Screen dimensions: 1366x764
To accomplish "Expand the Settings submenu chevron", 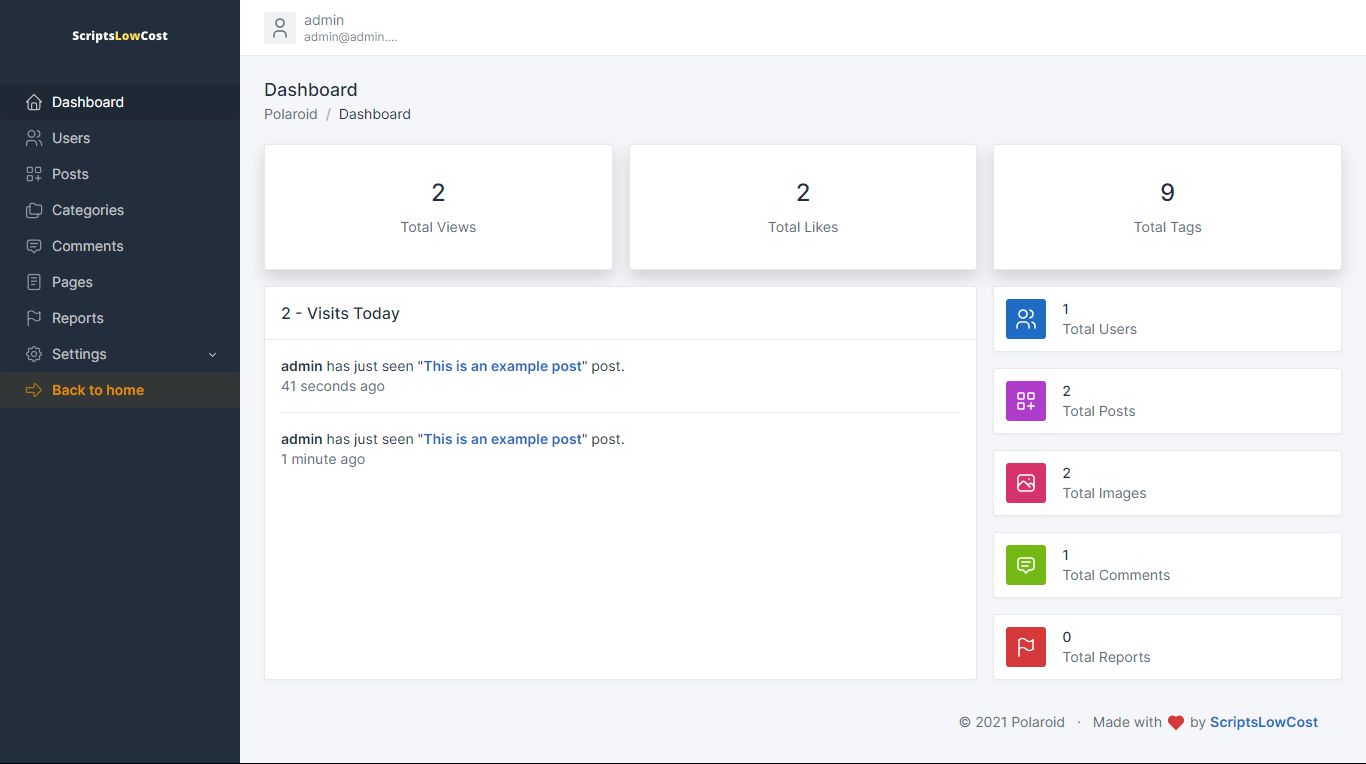I will tap(212, 354).
